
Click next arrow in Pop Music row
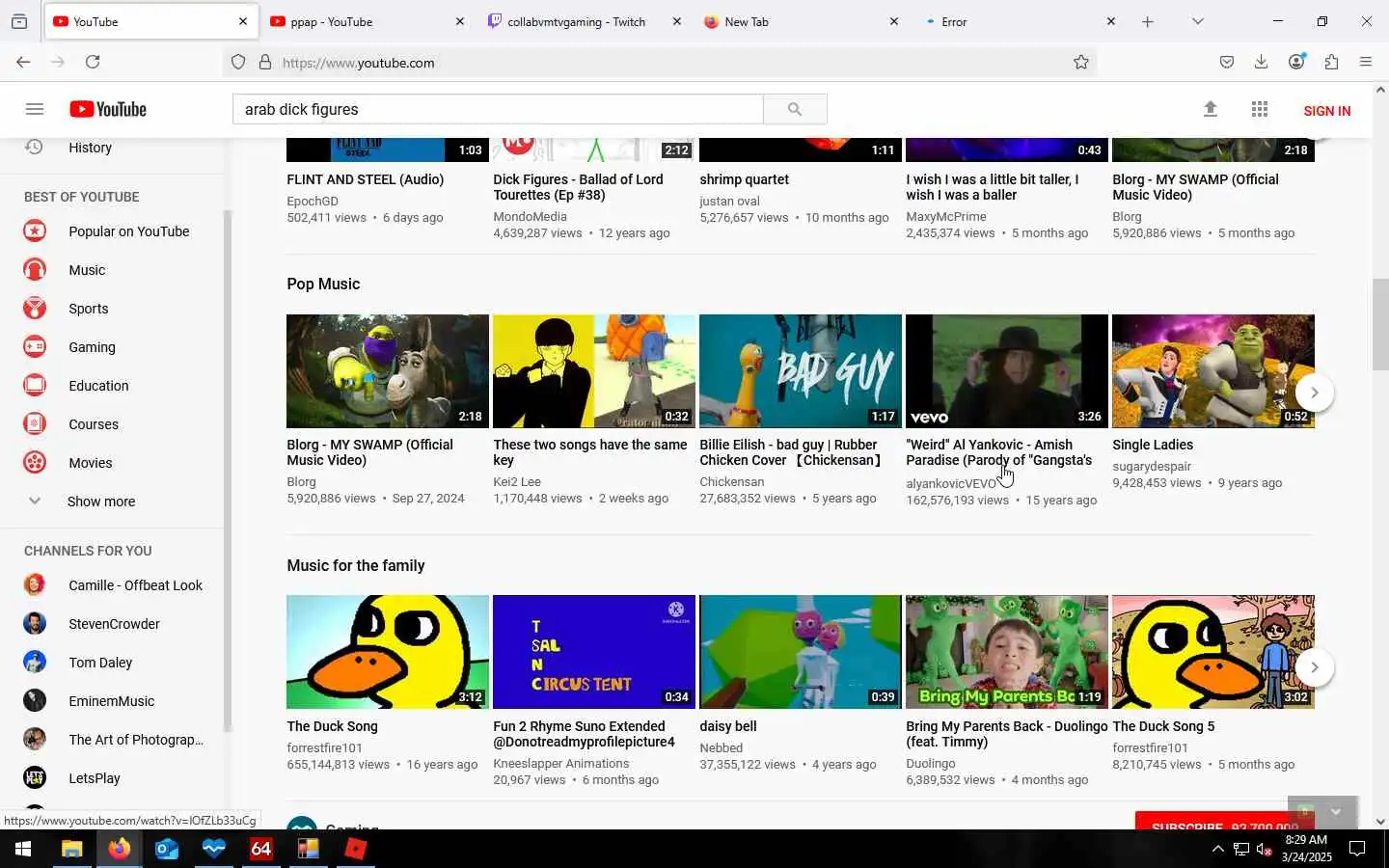click(1314, 393)
